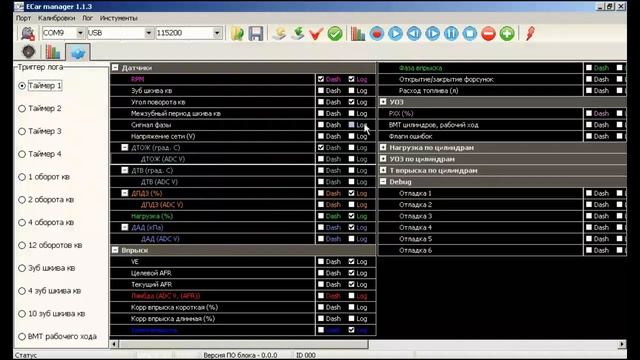Open the Порт menu

pos(23,18)
